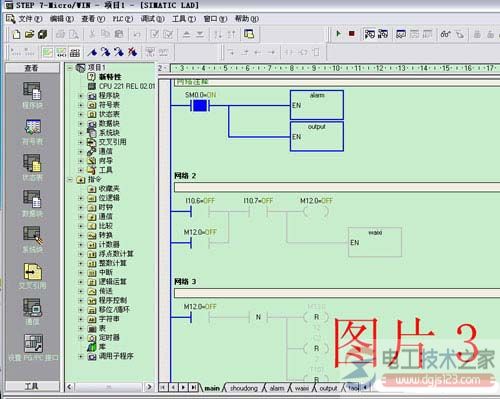Viewport: 500px width, 399px height.
Task: Click the glasses single read icon
Action: point(446,34)
